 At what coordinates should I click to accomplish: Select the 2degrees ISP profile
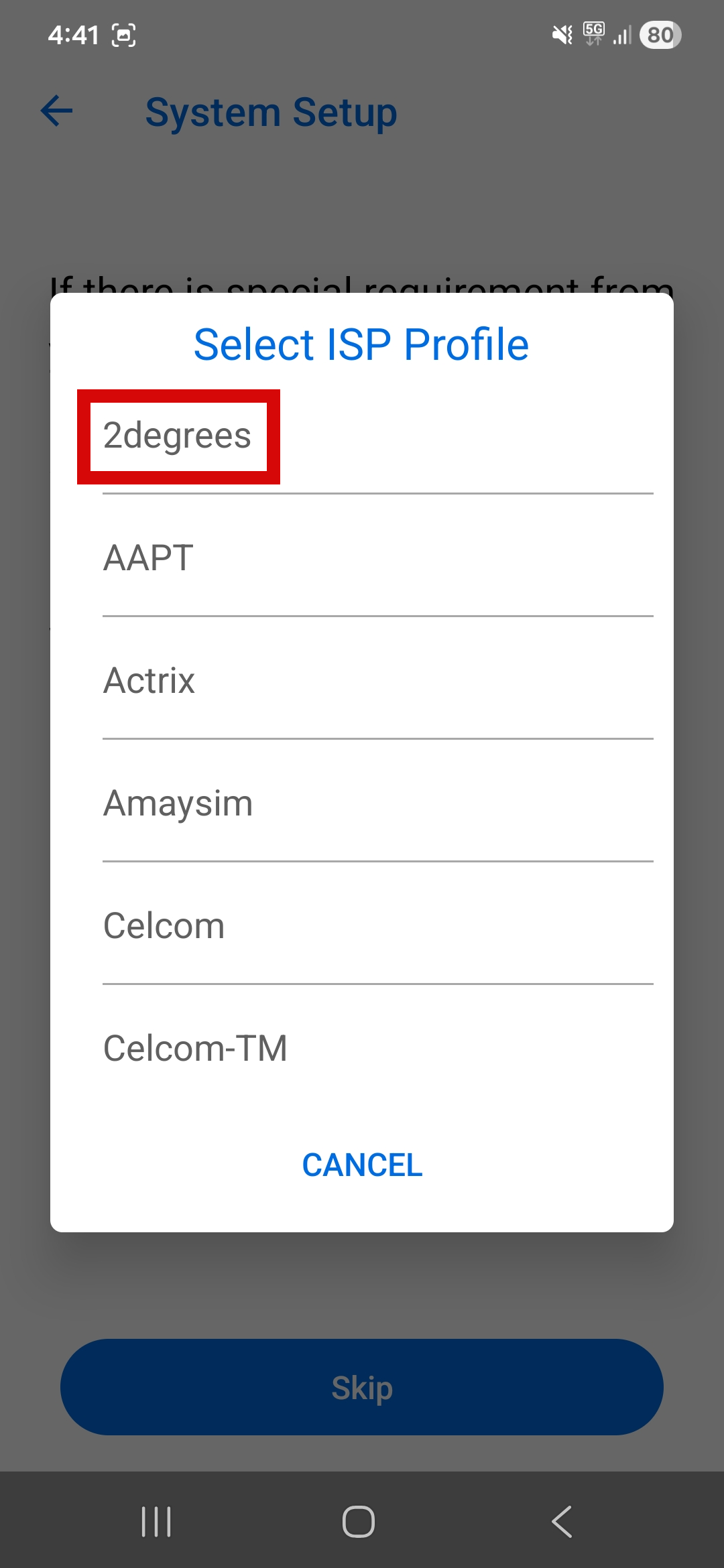[x=178, y=436]
